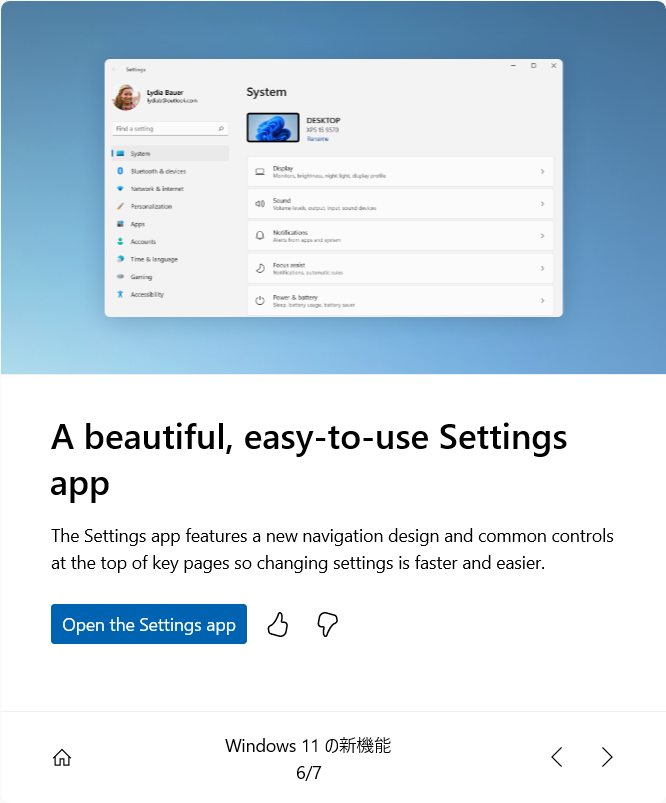Click the Settings app preview image

tap(333, 187)
